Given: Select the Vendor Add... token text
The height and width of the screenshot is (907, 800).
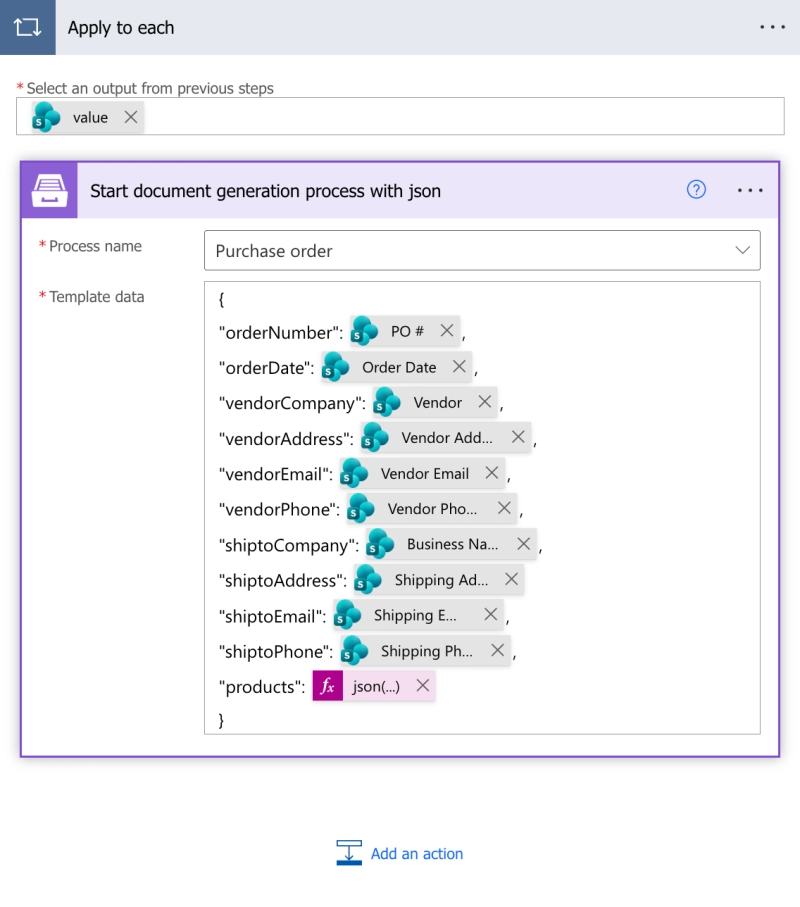Looking at the screenshot, I should coord(447,438).
